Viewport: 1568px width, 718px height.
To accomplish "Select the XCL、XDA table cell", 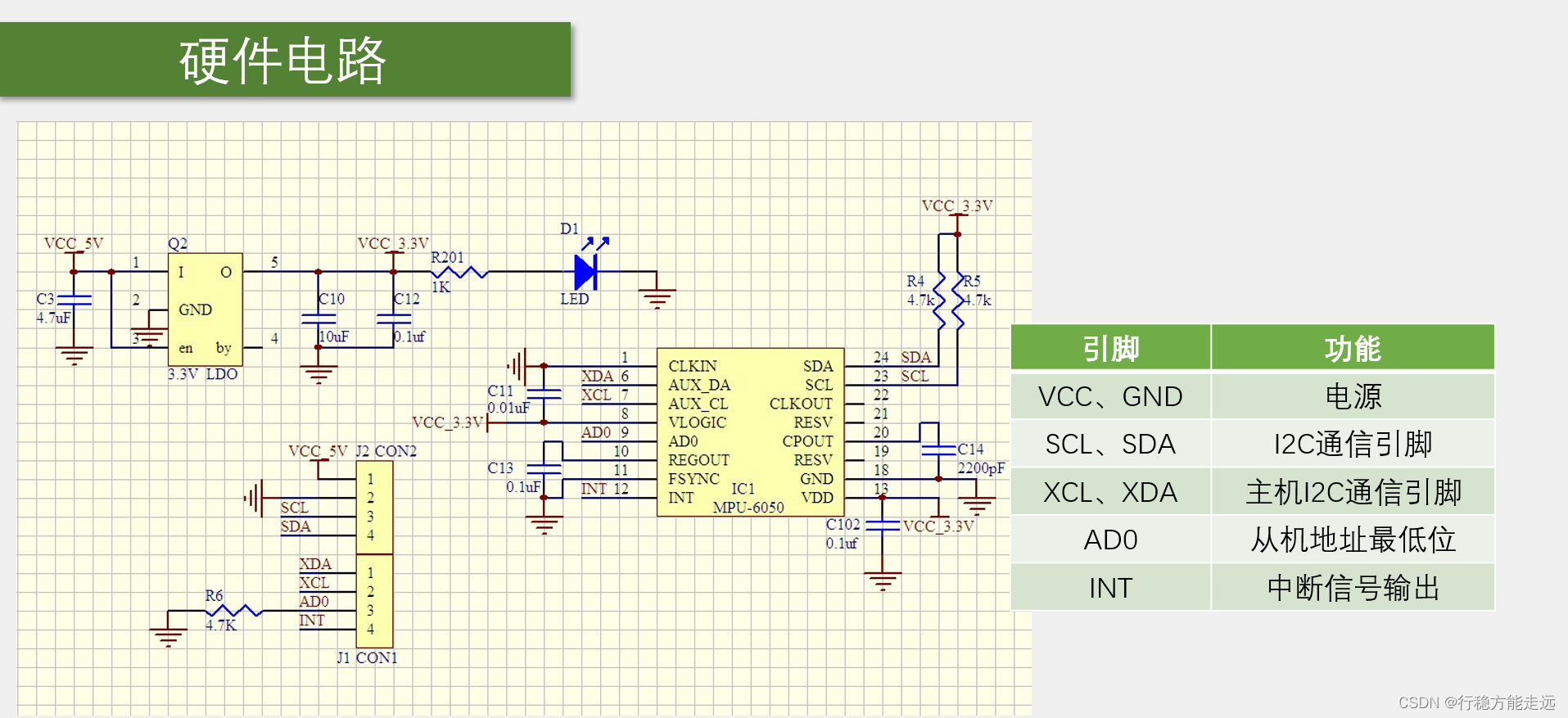I will coord(1111,492).
